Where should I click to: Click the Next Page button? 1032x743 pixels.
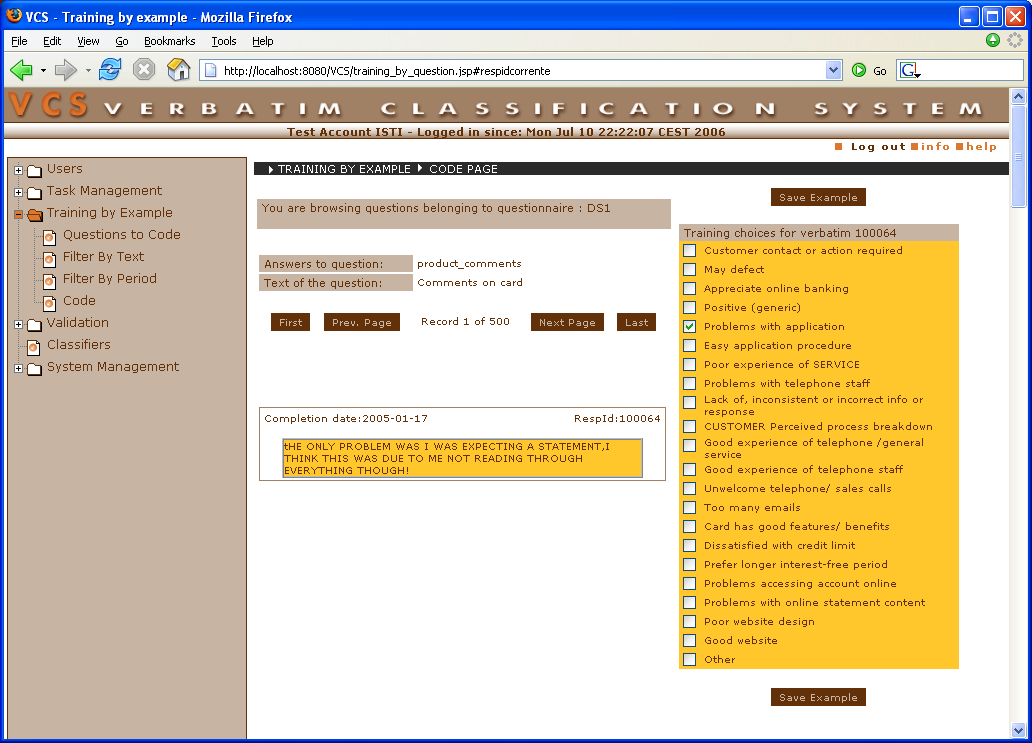[x=567, y=322]
